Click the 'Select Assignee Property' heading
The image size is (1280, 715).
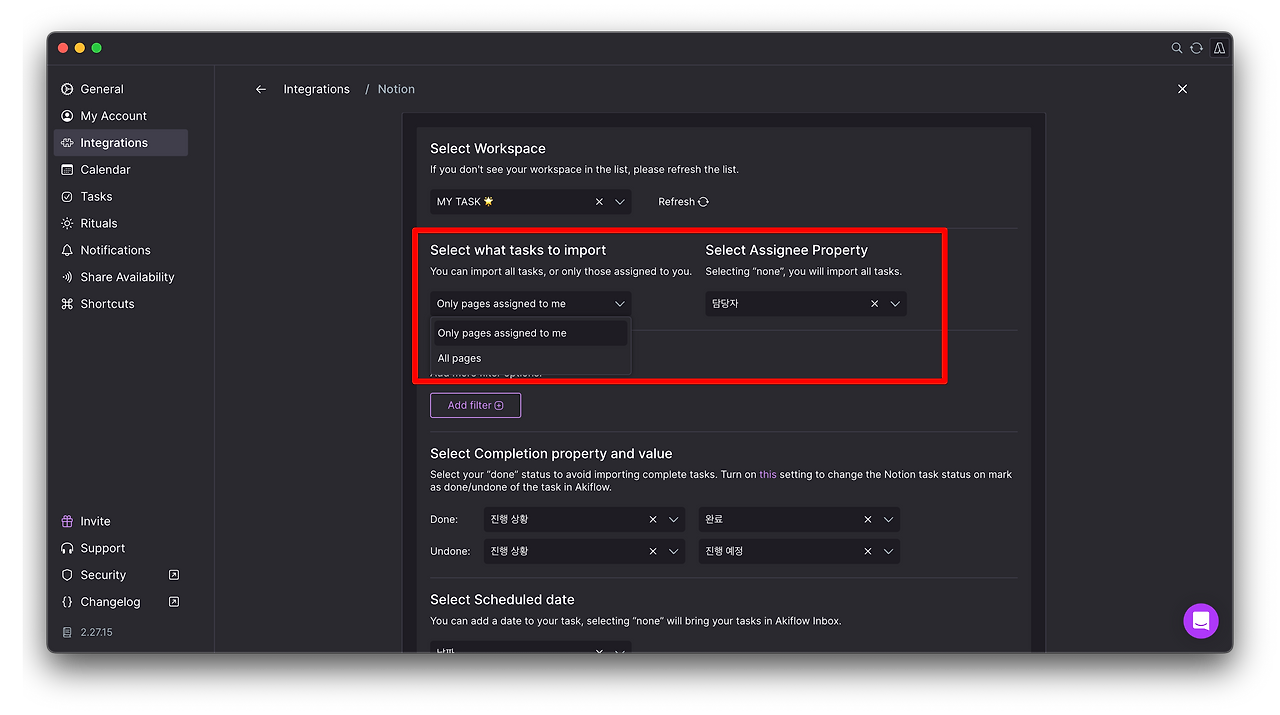pos(786,250)
